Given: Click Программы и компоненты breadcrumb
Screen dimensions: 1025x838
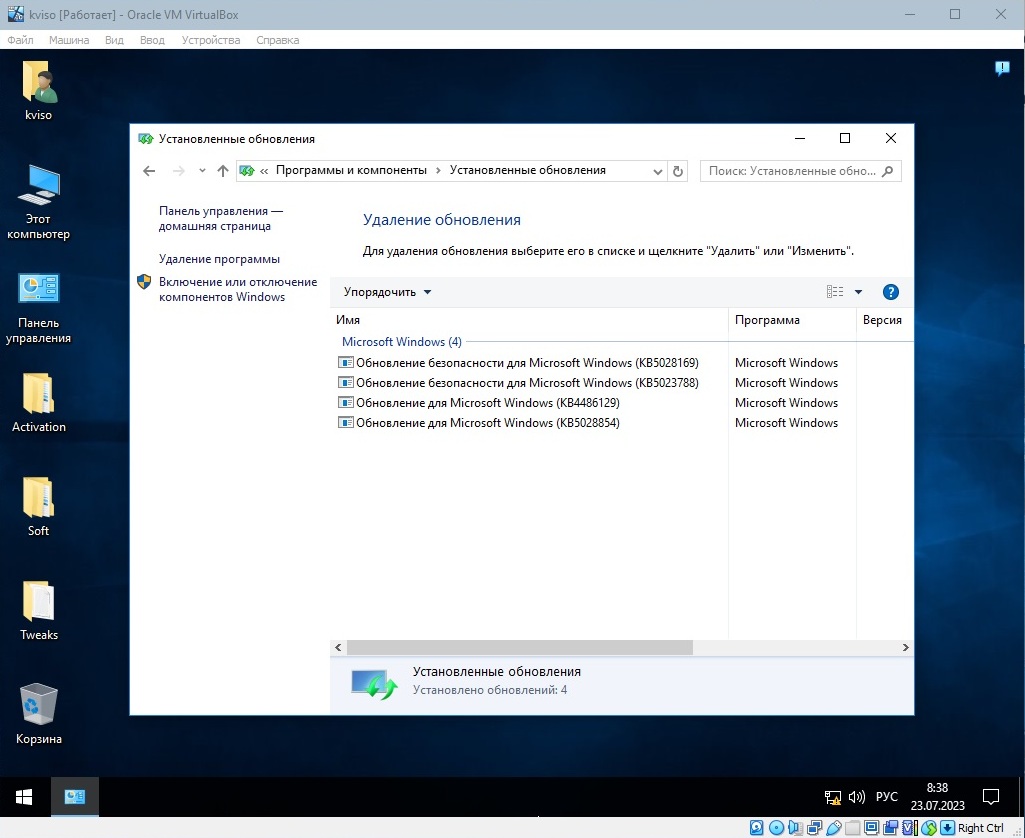Looking at the screenshot, I should 351,171.
